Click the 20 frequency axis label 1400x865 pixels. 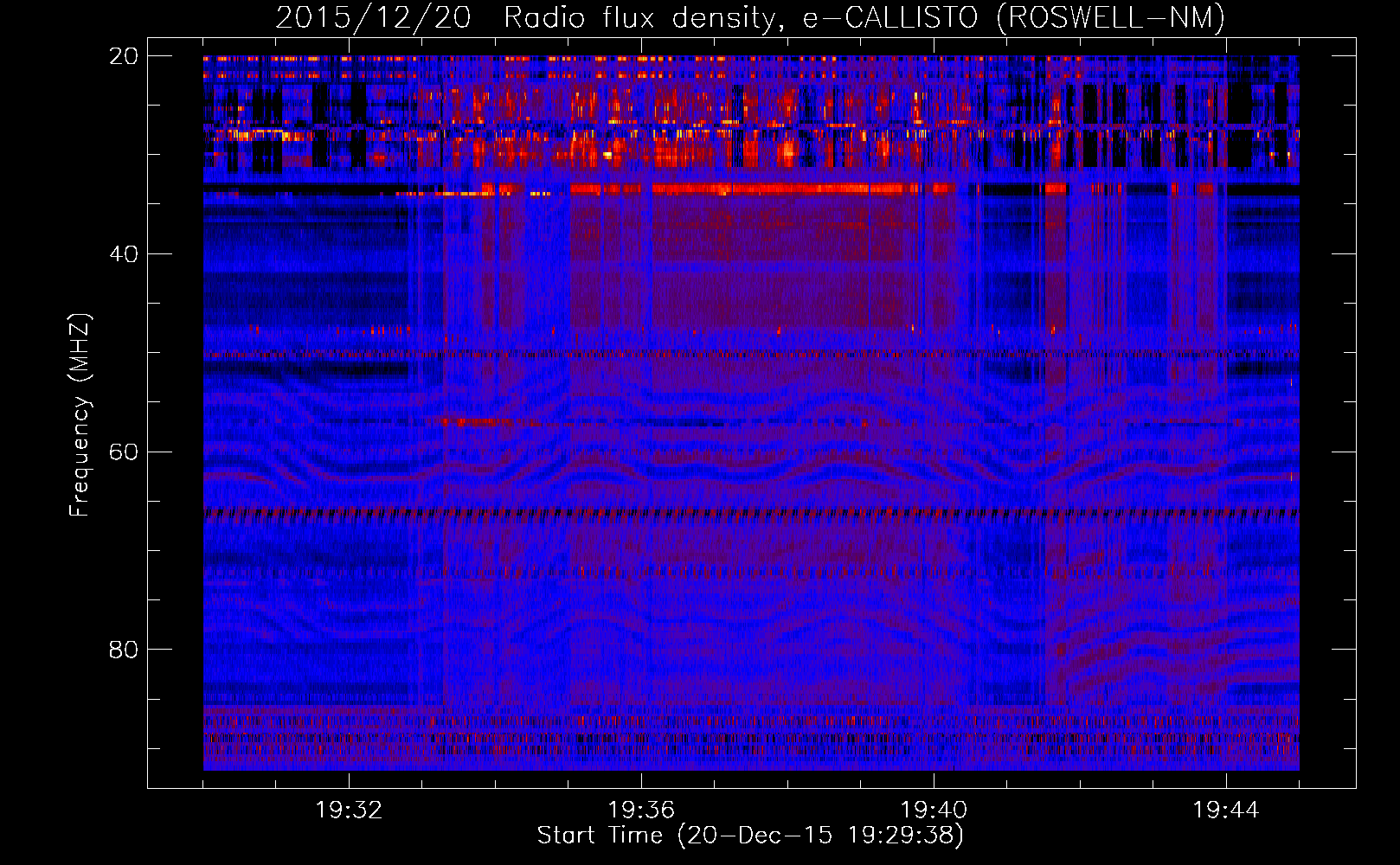pyautogui.click(x=124, y=56)
